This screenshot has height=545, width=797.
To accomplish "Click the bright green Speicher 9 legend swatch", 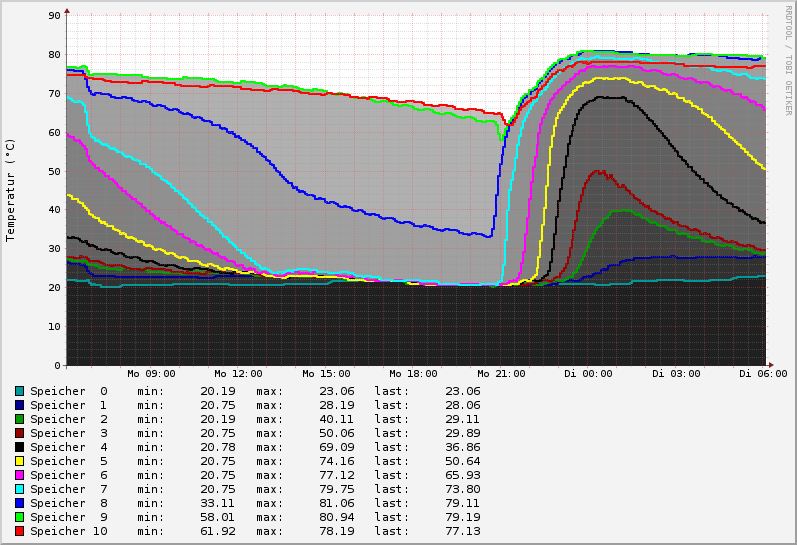I will 19,517.
